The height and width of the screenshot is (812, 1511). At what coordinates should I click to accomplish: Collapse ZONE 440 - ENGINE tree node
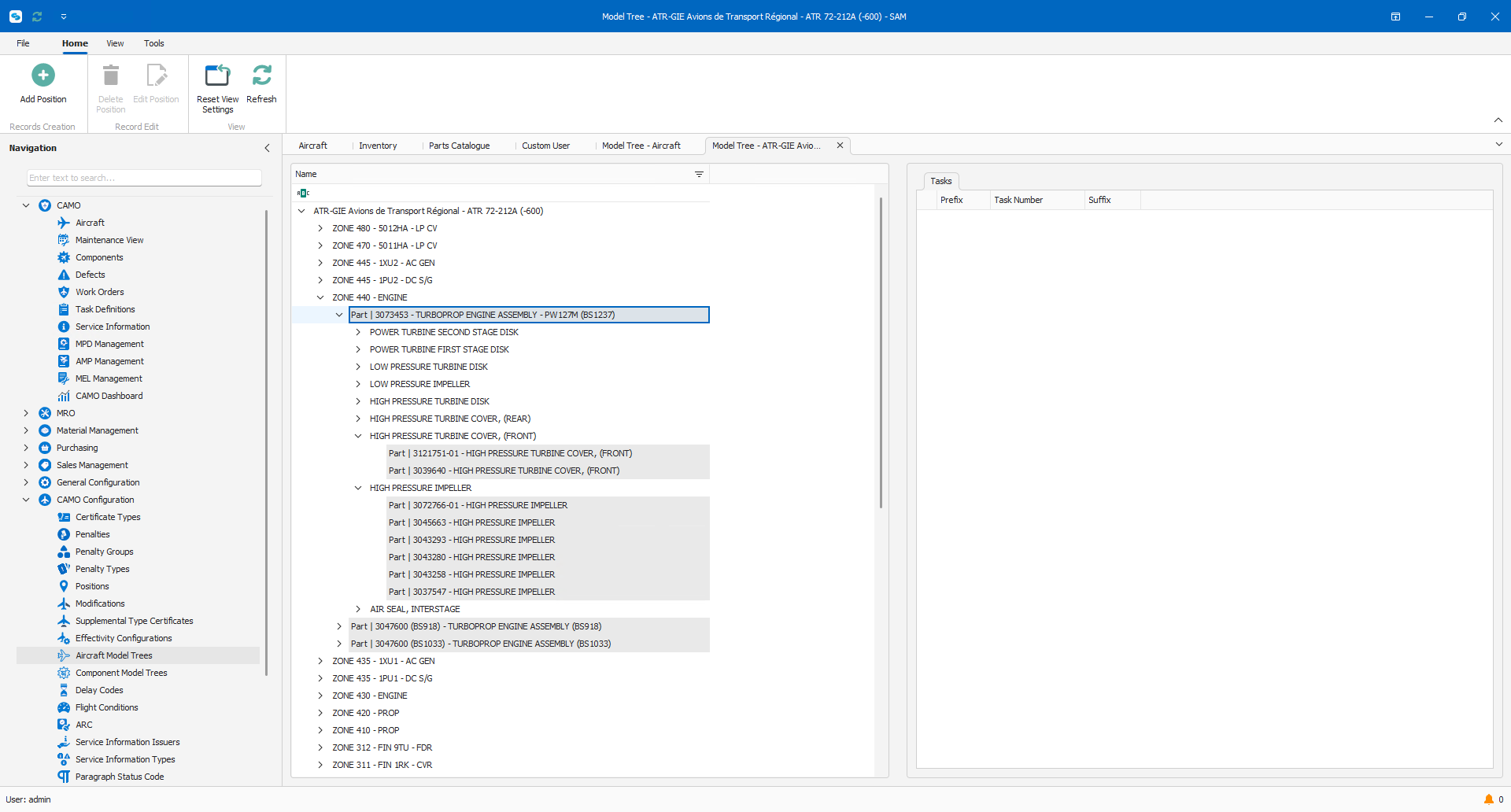[320, 297]
